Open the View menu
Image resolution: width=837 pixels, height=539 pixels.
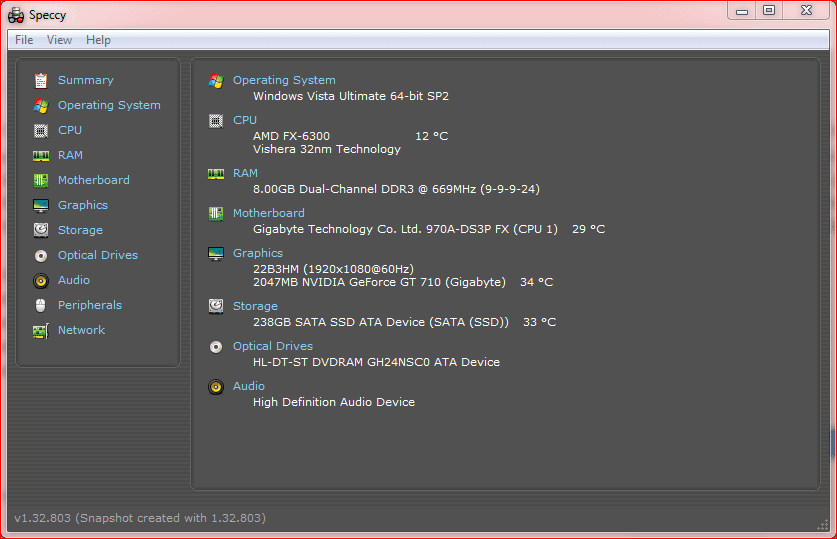pyautogui.click(x=59, y=40)
